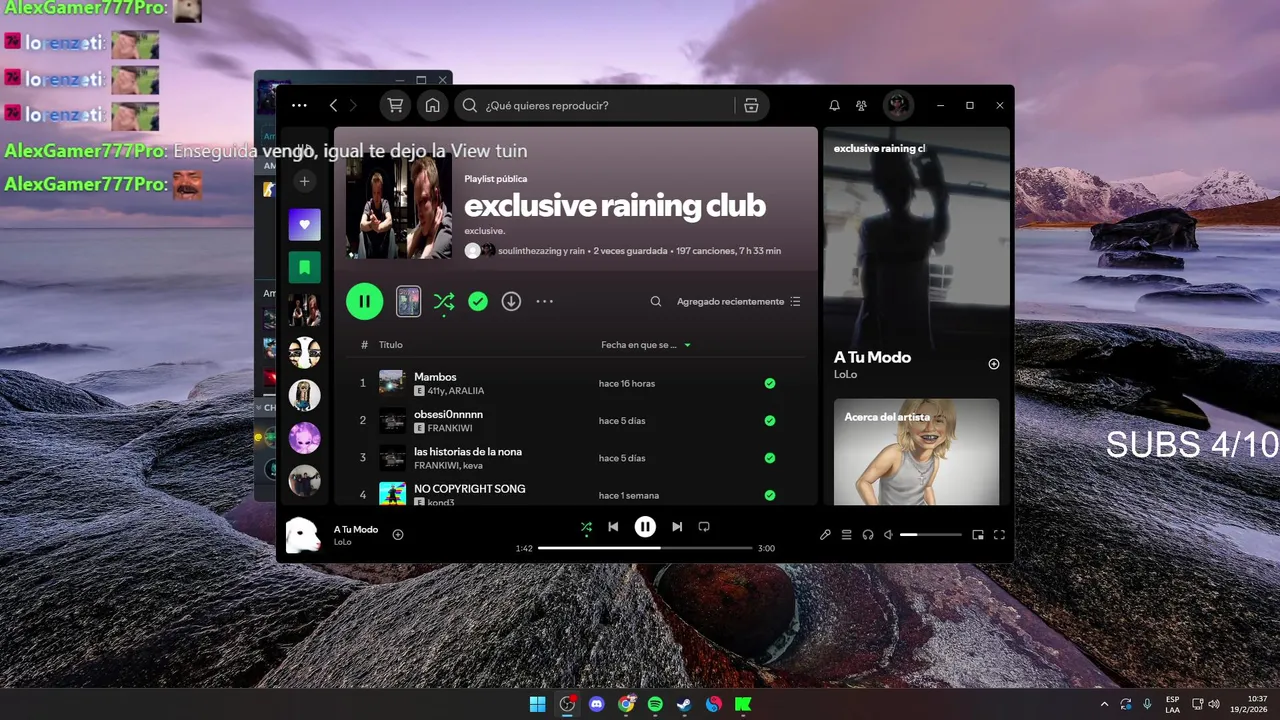Click the '¿Qué quieres reproducir?' search field
Image resolution: width=1280 pixels, height=720 pixels.
[611, 105]
